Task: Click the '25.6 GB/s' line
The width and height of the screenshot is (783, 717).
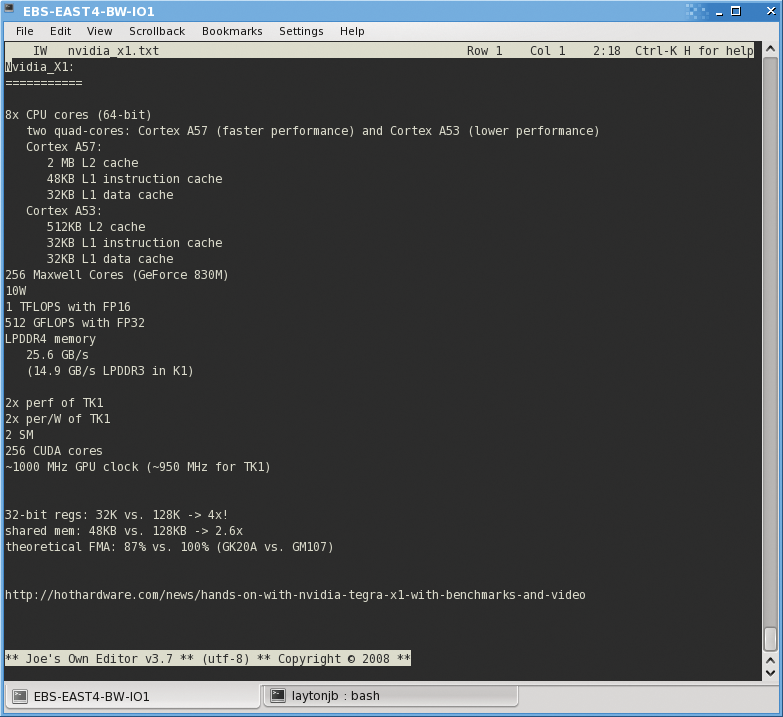Action: tap(57, 355)
